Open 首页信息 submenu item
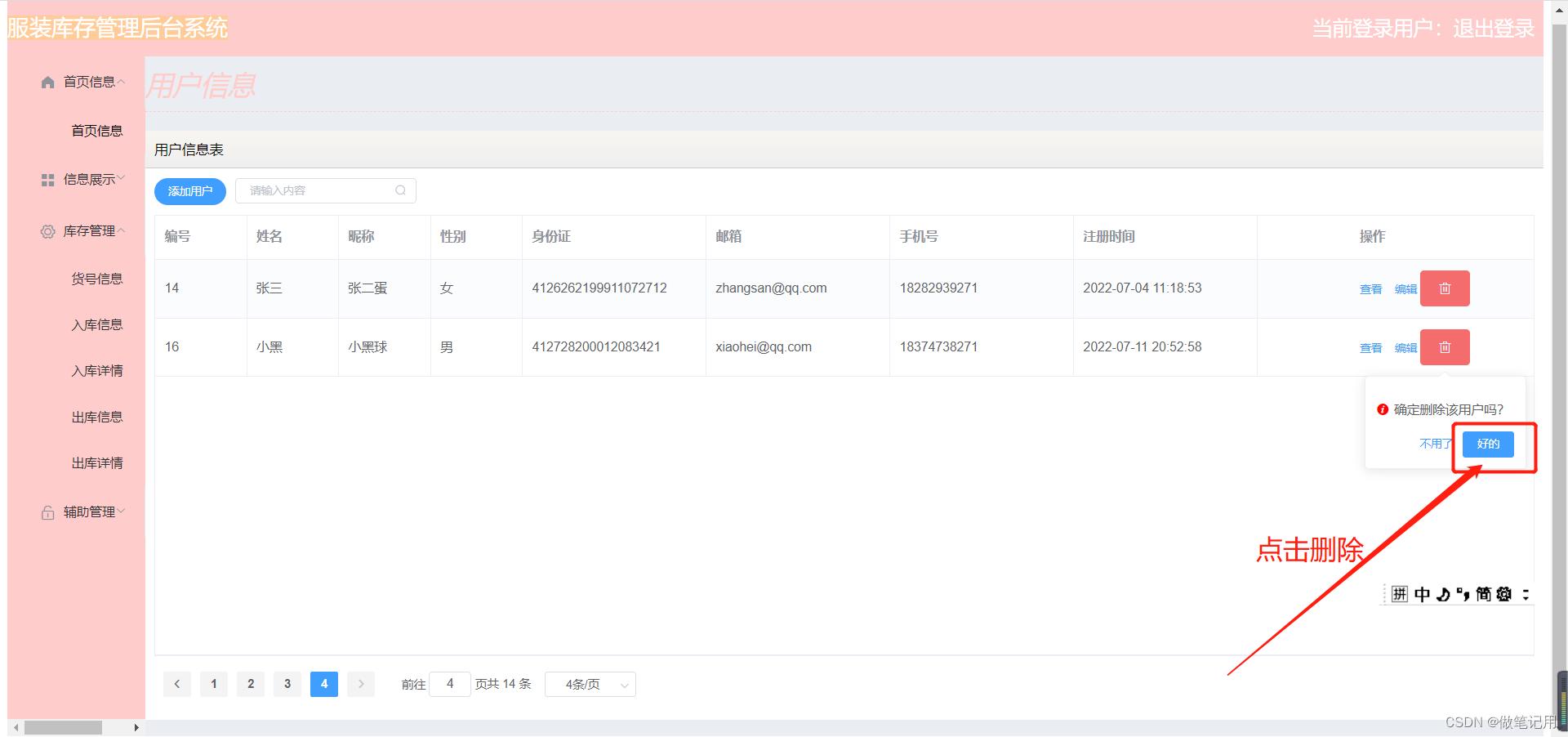 [96, 131]
